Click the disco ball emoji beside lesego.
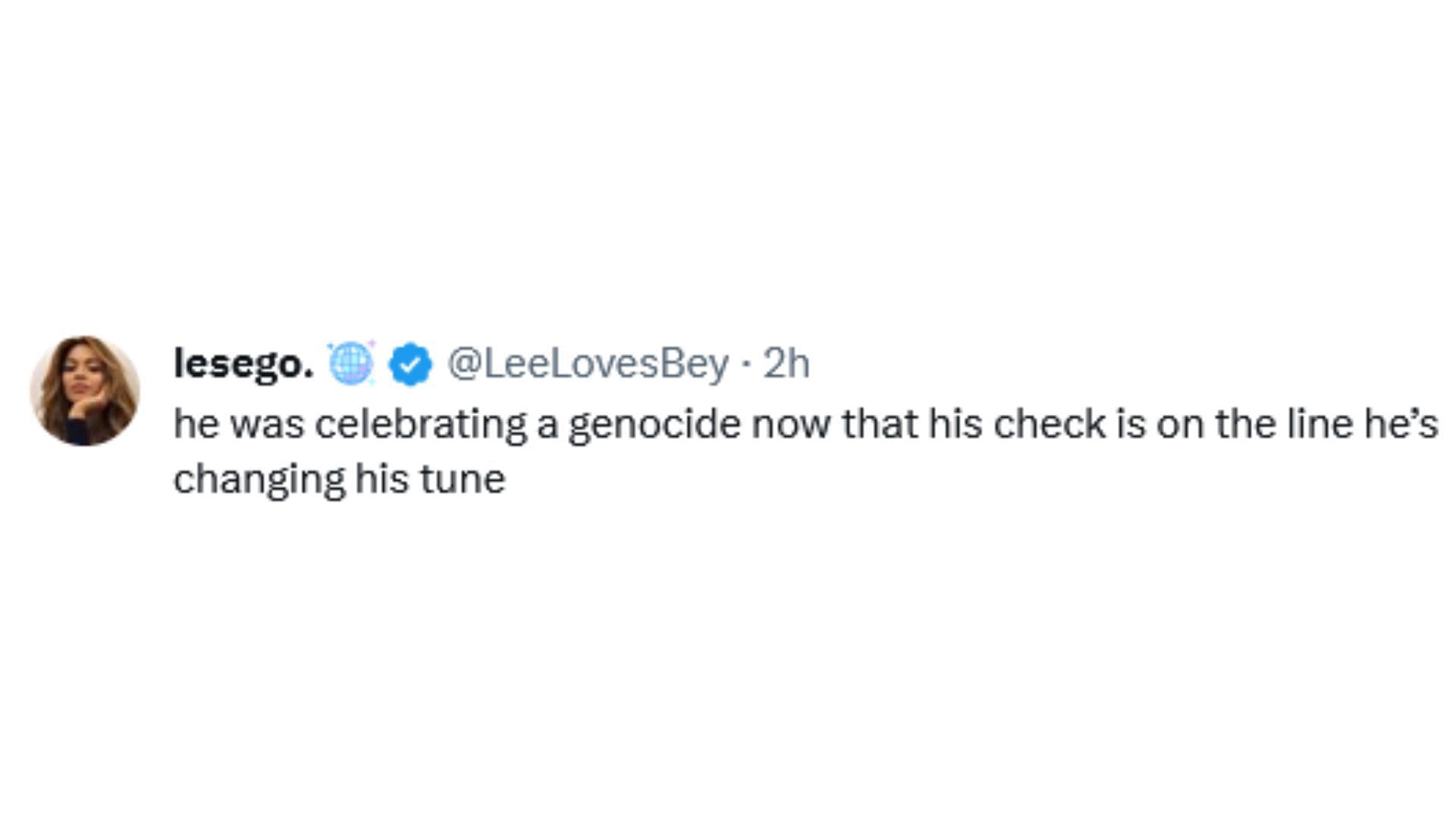 (351, 362)
